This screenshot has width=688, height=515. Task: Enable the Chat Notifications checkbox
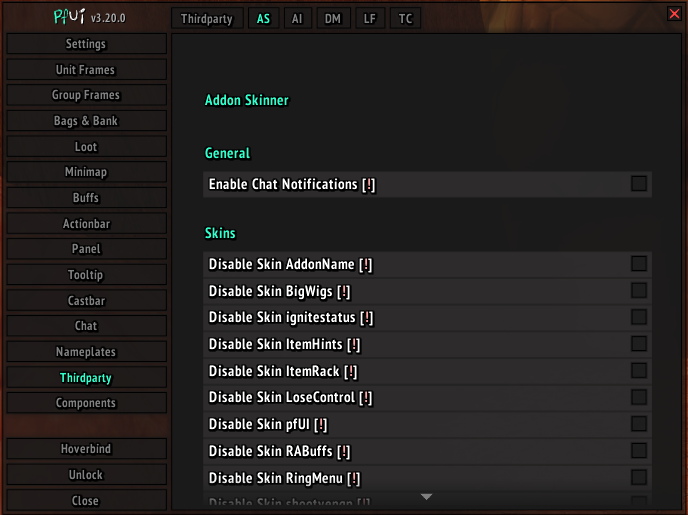click(x=639, y=183)
